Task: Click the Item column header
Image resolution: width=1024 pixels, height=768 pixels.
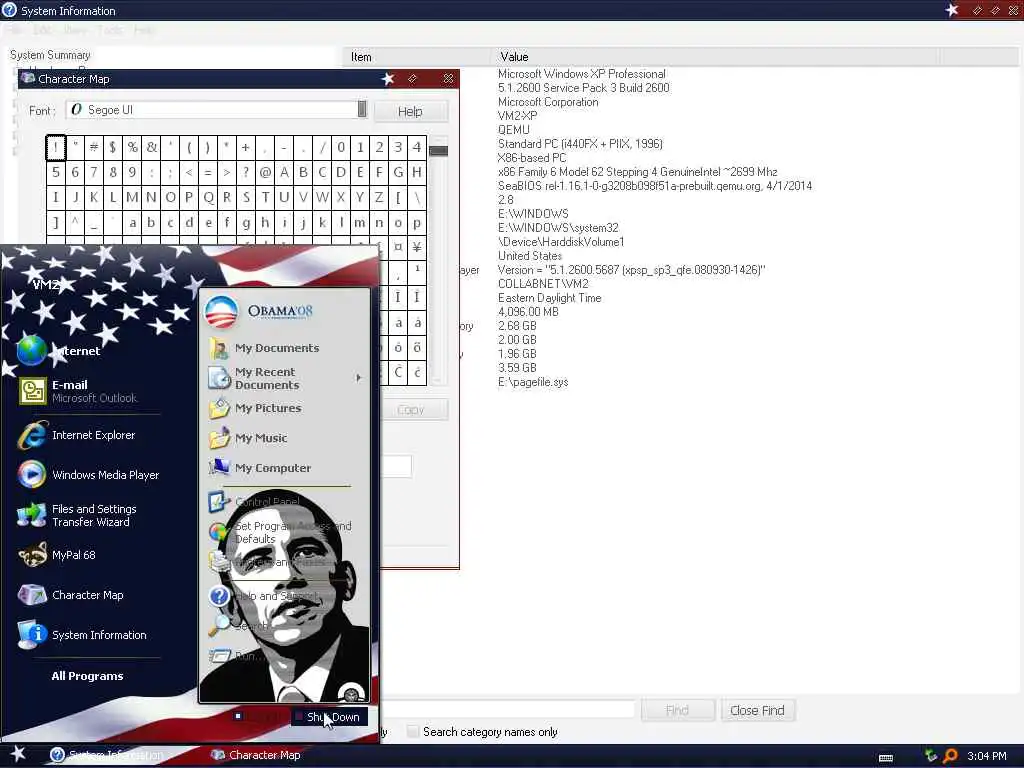Action: (417, 57)
